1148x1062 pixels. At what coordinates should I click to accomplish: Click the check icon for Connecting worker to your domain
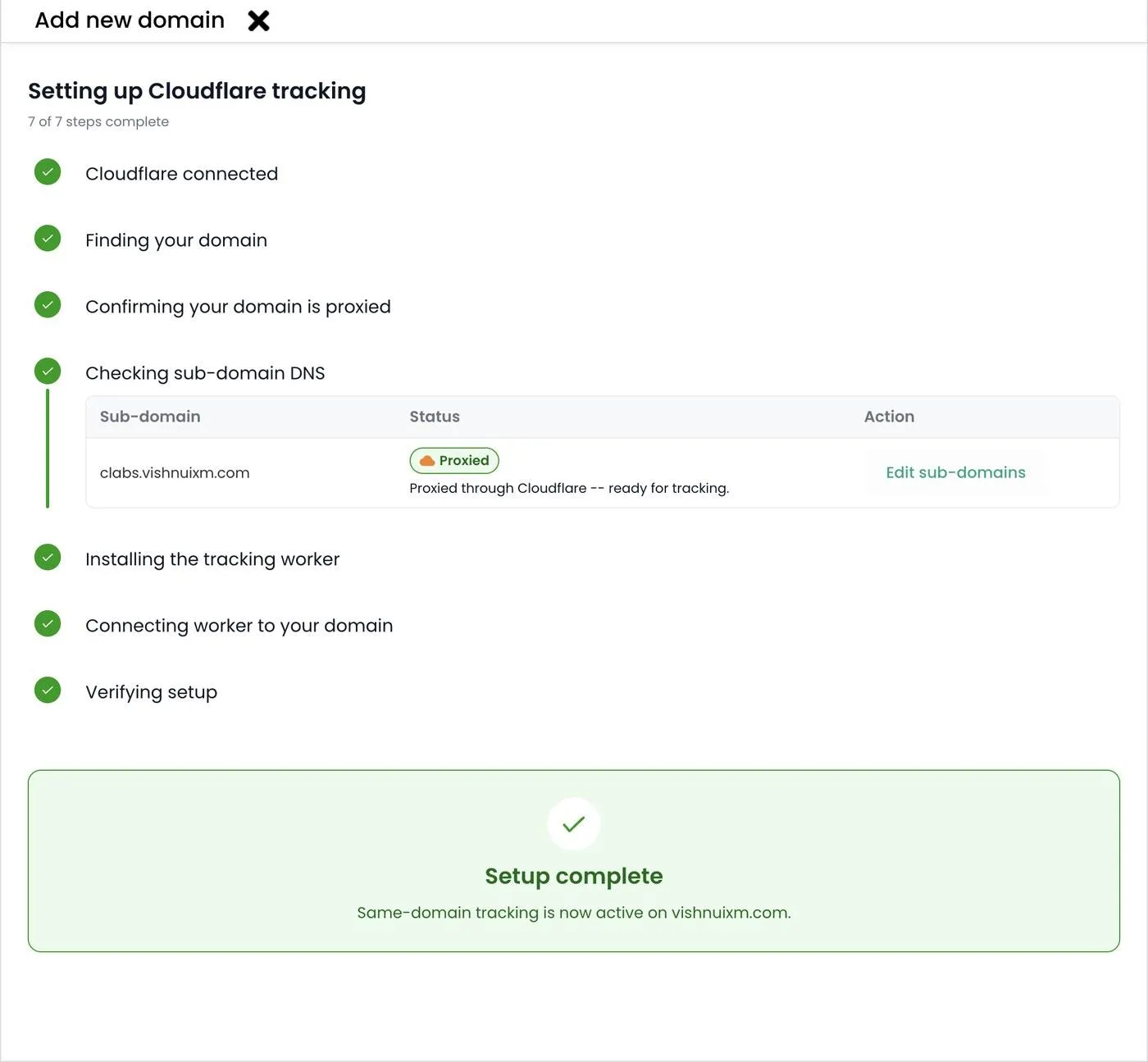(48, 624)
